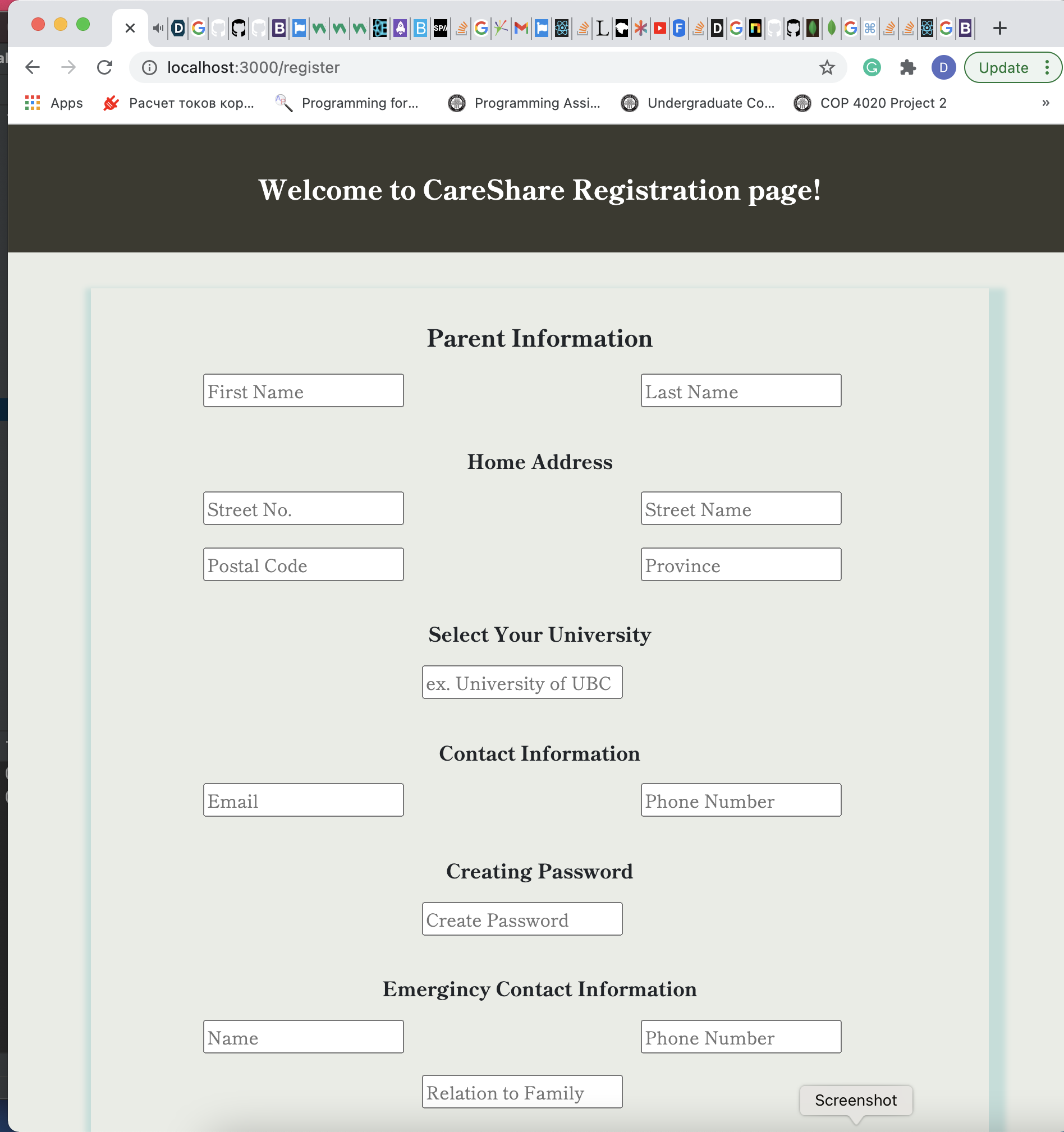Screen dimensions: 1064x1132
Task: Reload the registration page
Action: coord(106,67)
